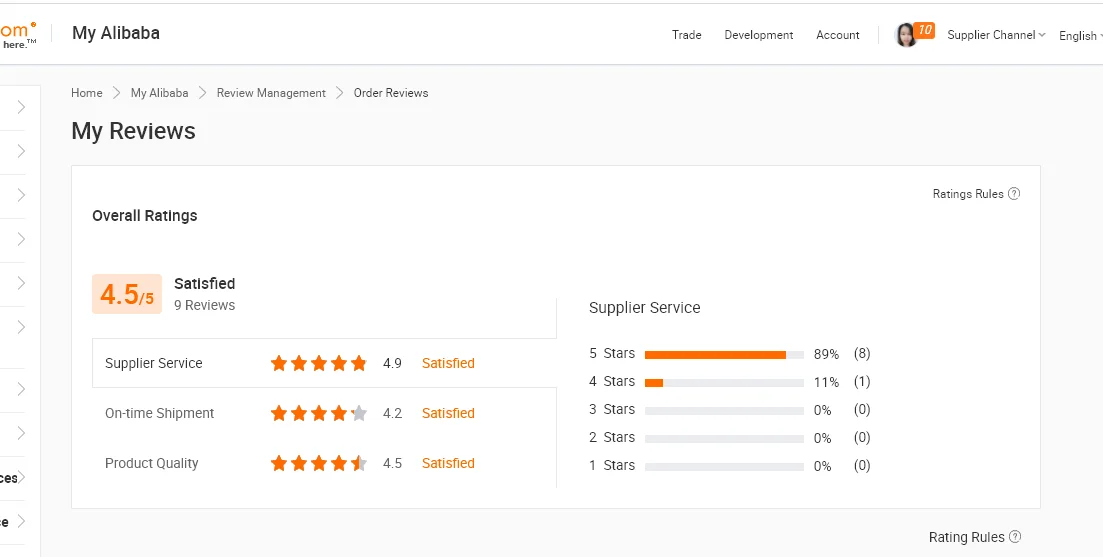The image size is (1103, 557).
Task: Select the Supplier Service rating row
Action: click(154, 363)
